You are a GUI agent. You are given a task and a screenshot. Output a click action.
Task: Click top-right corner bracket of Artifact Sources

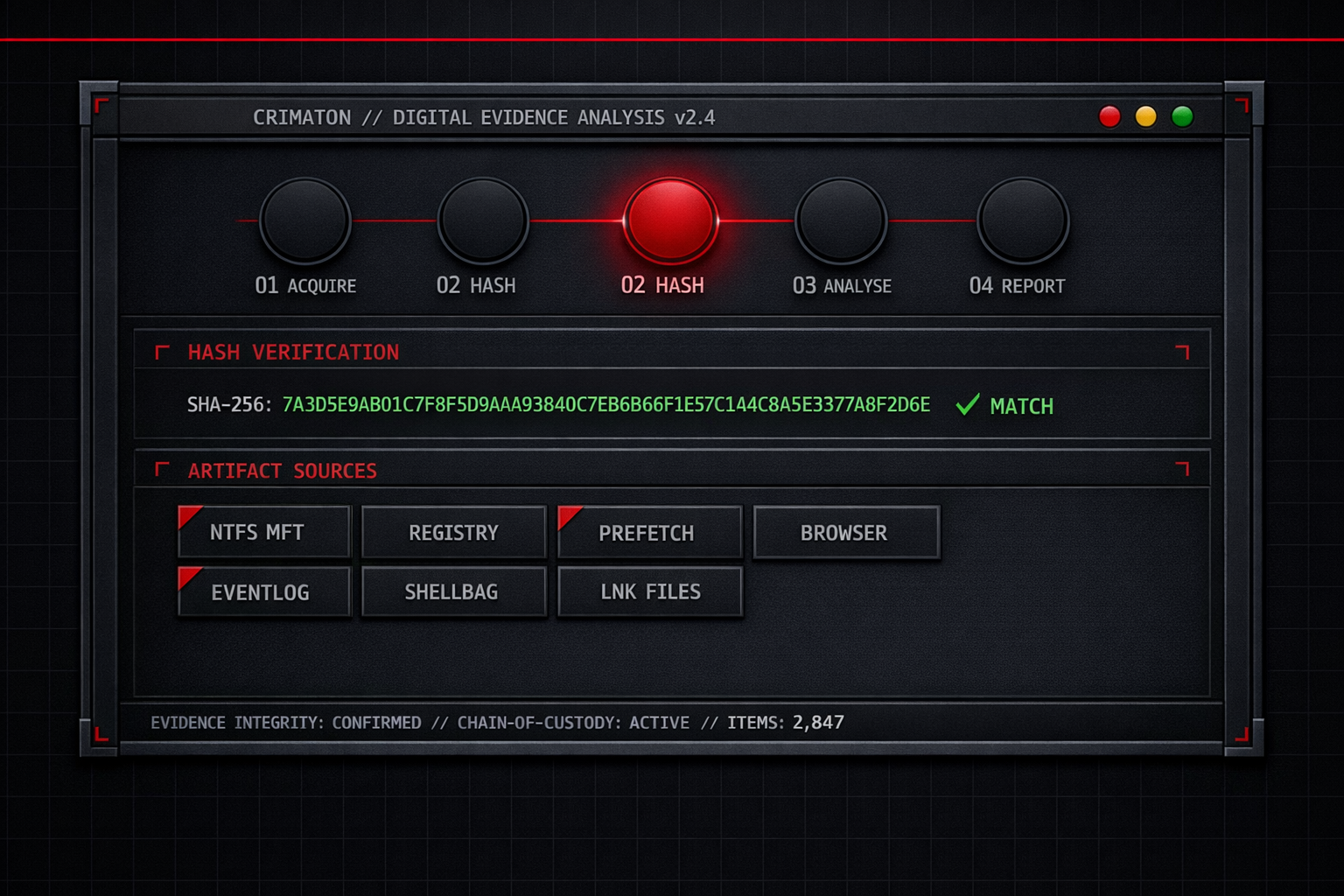pos(1182,469)
